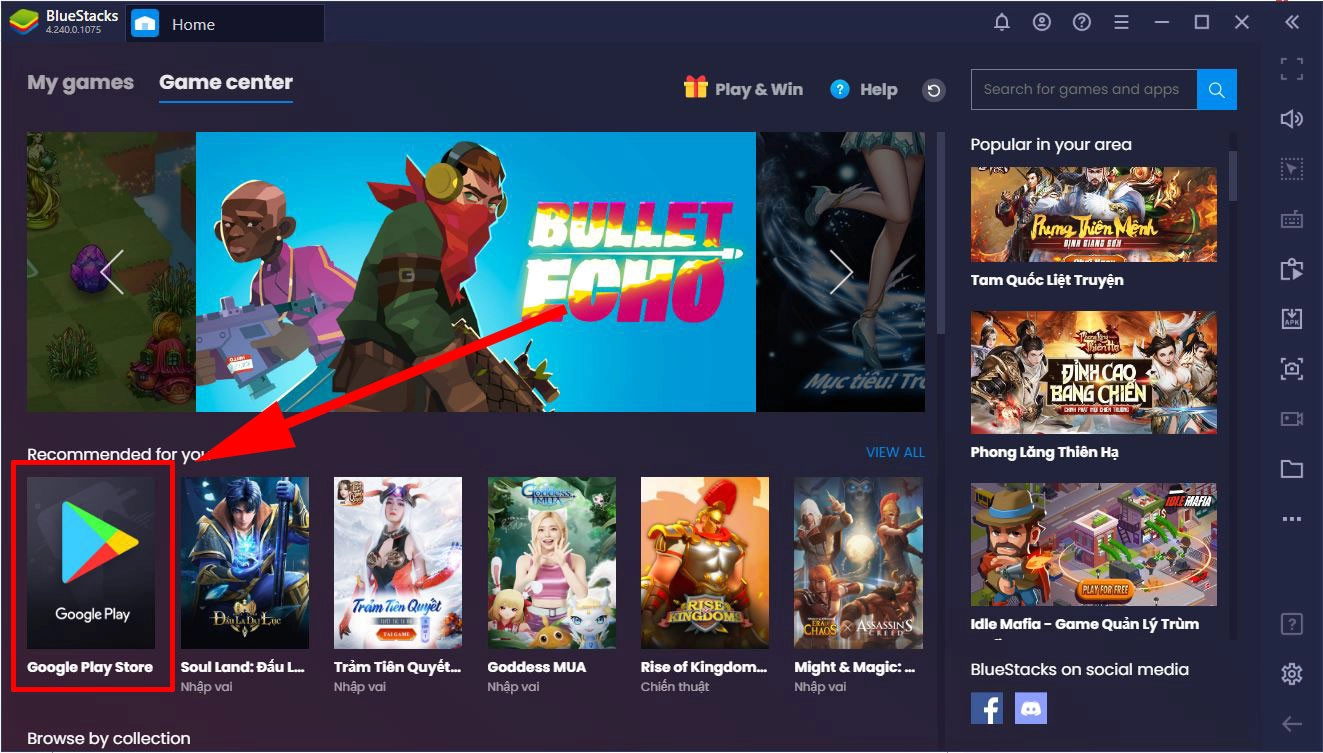Screen dimensions: 1323x753
Task: Click VIEW ALL for recommended games
Action: [895, 452]
